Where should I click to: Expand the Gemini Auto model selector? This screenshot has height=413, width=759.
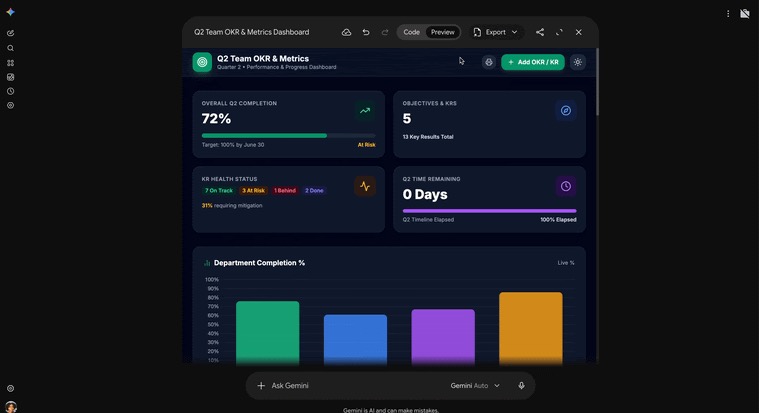(x=475, y=386)
